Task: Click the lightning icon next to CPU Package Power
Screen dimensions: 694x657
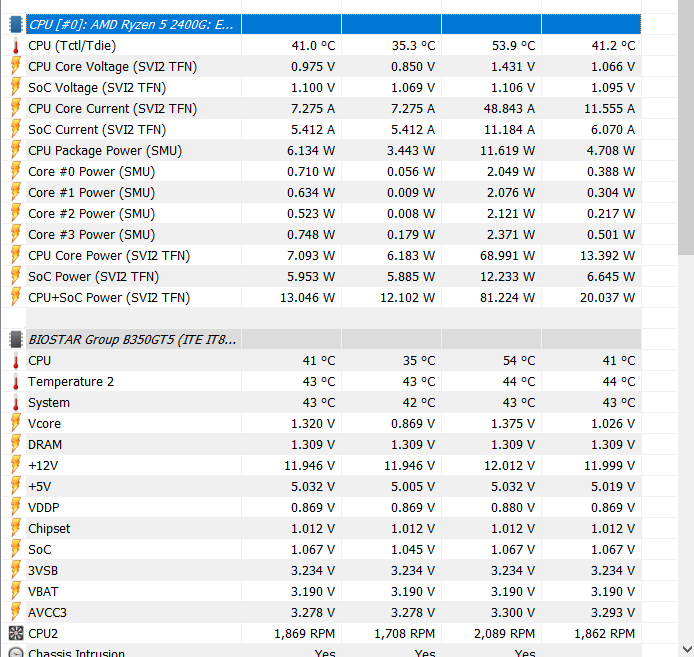Action: click(15, 151)
